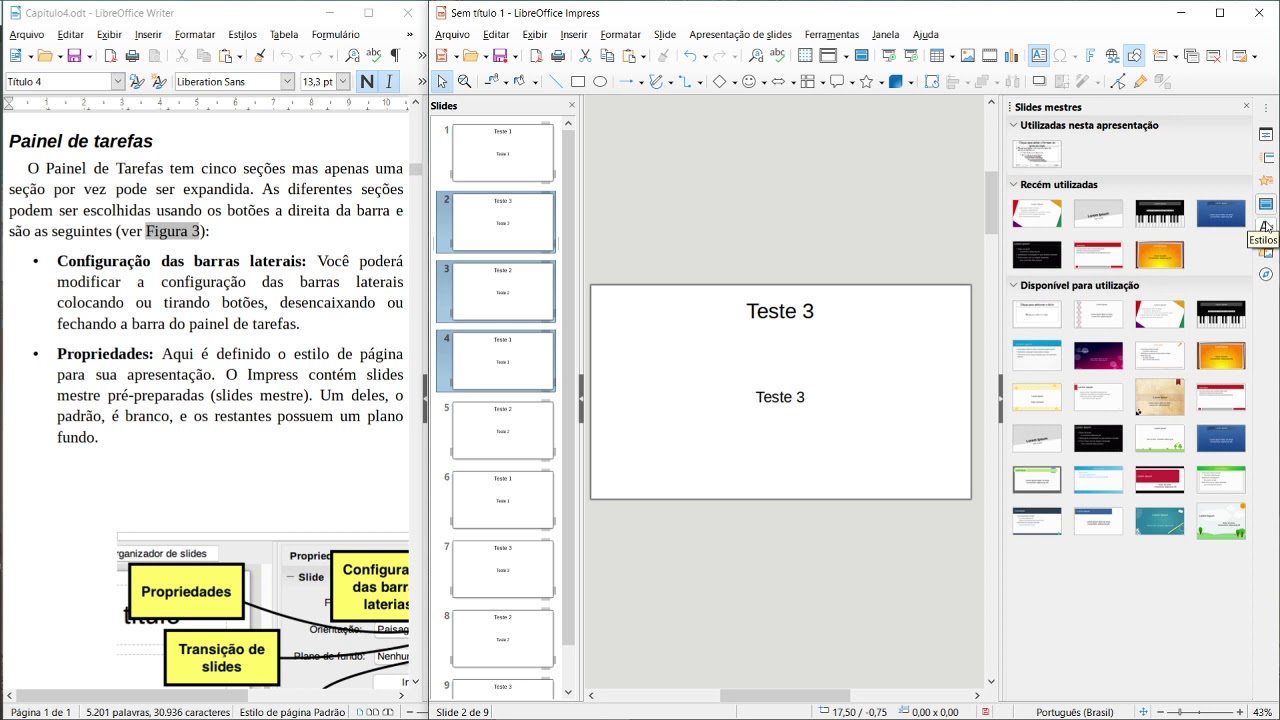Viewport: 1280px width, 720px height.
Task: Open Apresentação de slides menu
Action: point(740,34)
